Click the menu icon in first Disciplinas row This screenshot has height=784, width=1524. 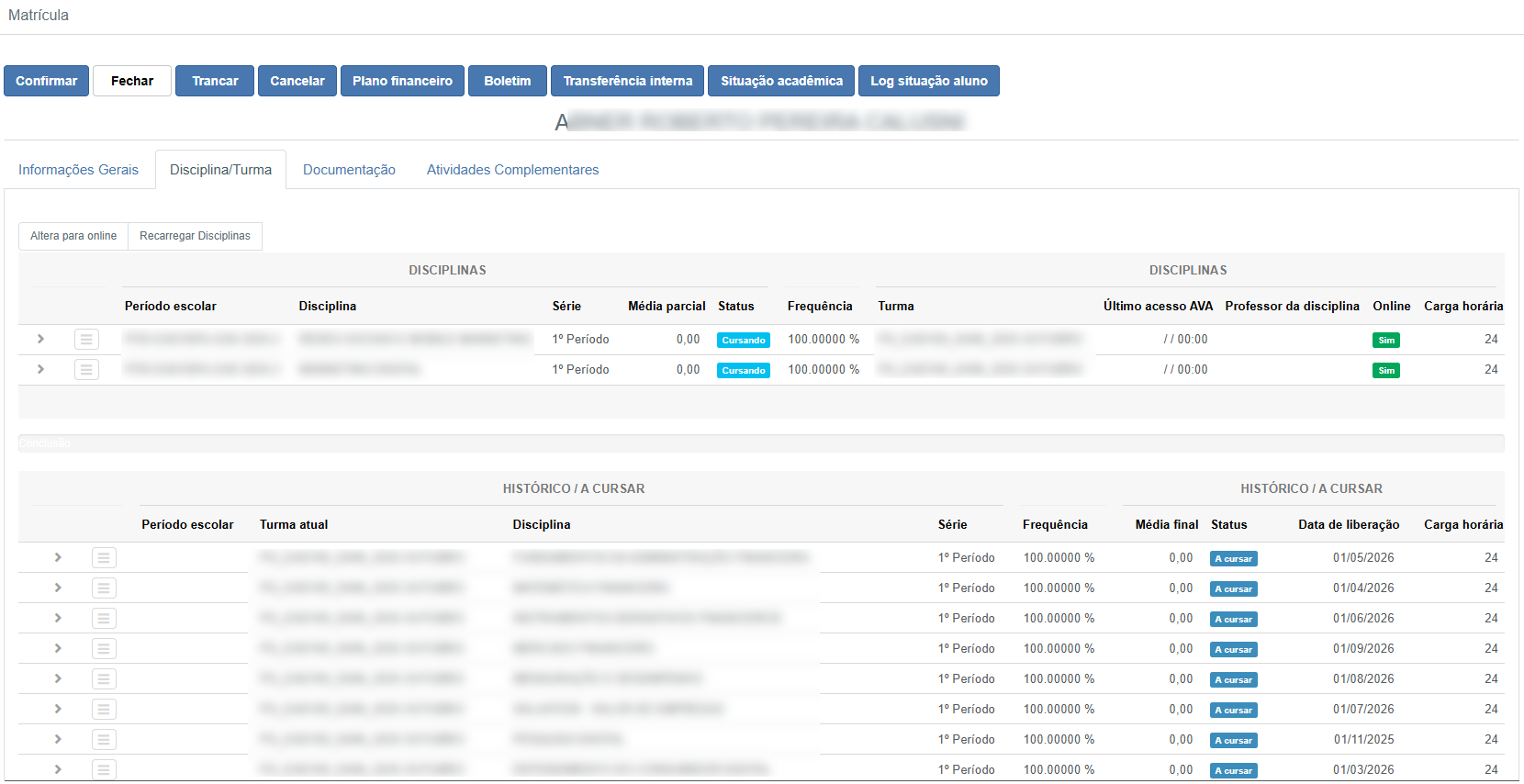tap(86, 340)
